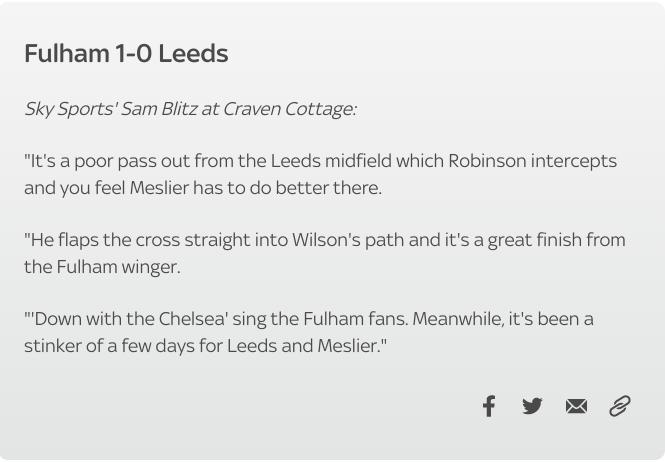
Task: Click the Sky Sports' Sam Blitz byline
Action: click(x=190, y=109)
